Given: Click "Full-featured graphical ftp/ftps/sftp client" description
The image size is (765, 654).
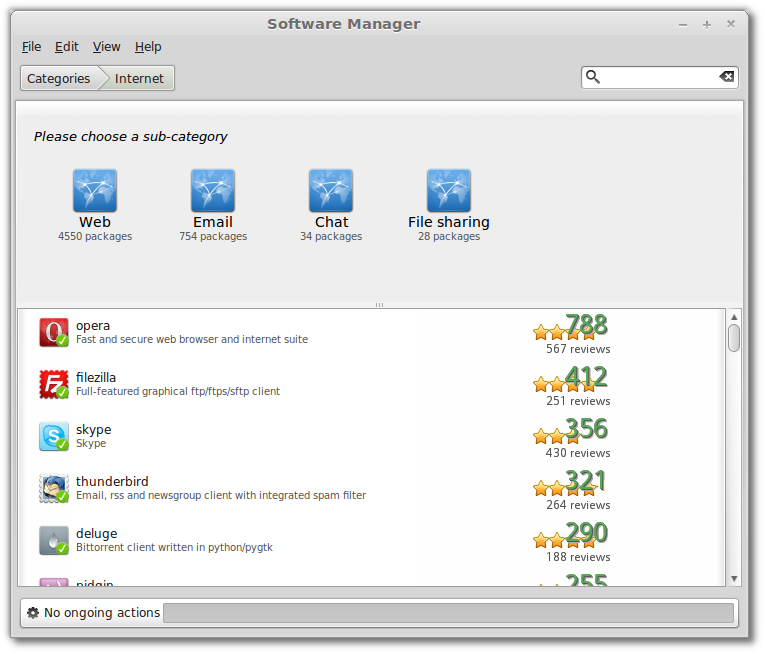Looking at the screenshot, I should [178, 391].
